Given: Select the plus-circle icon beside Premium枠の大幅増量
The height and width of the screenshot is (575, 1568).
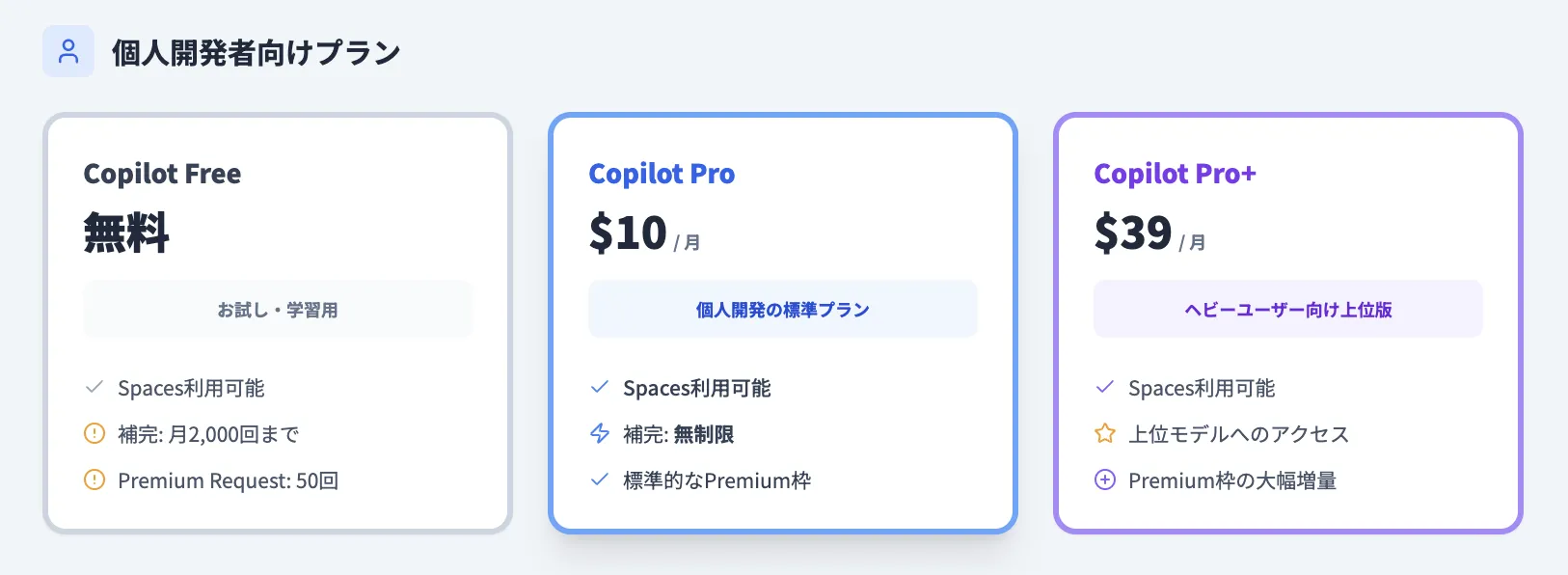Looking at the screenshot, I should click(1104, 480).
